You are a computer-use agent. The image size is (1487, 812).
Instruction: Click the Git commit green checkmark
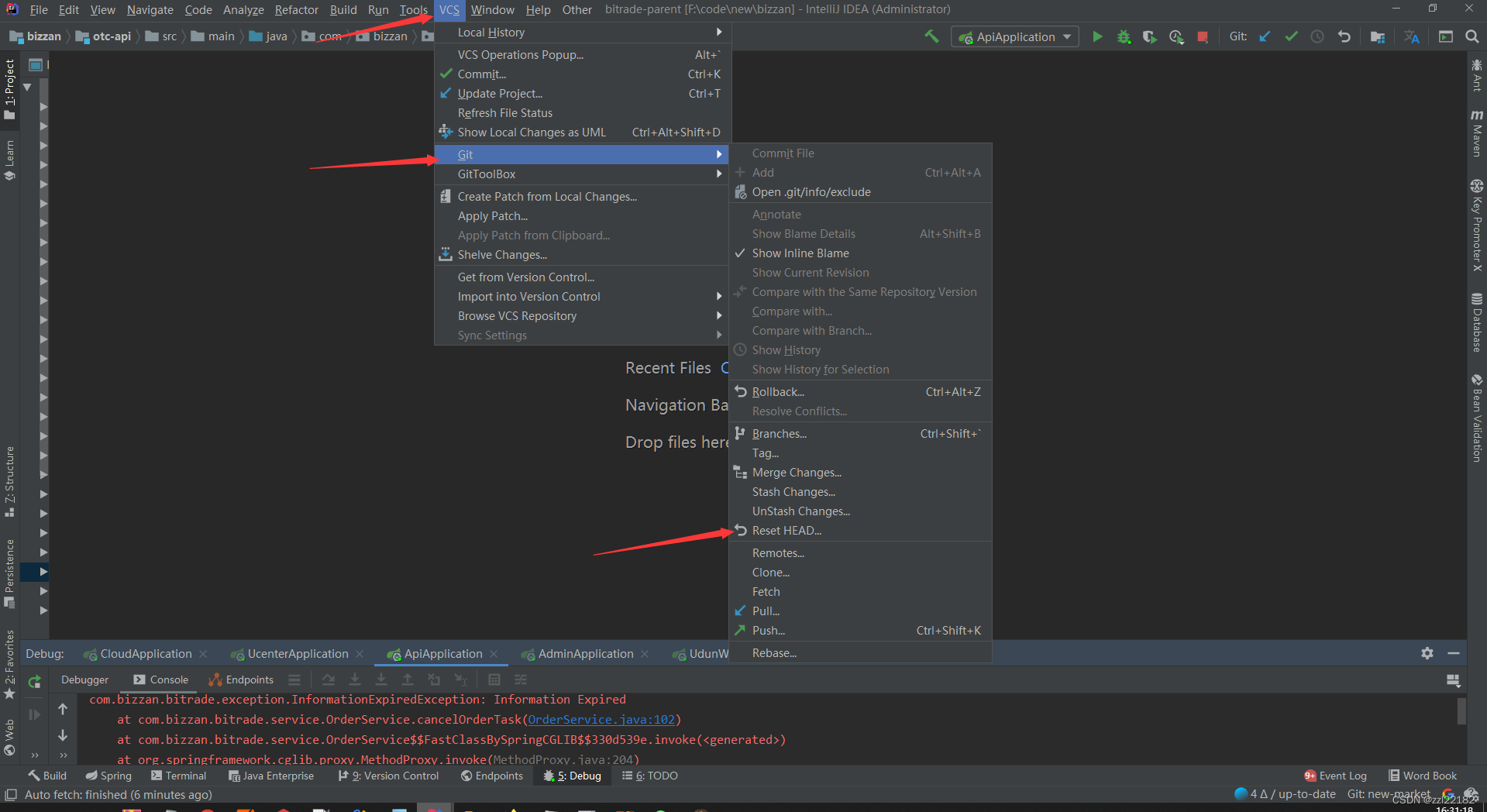coord(1291,36)
